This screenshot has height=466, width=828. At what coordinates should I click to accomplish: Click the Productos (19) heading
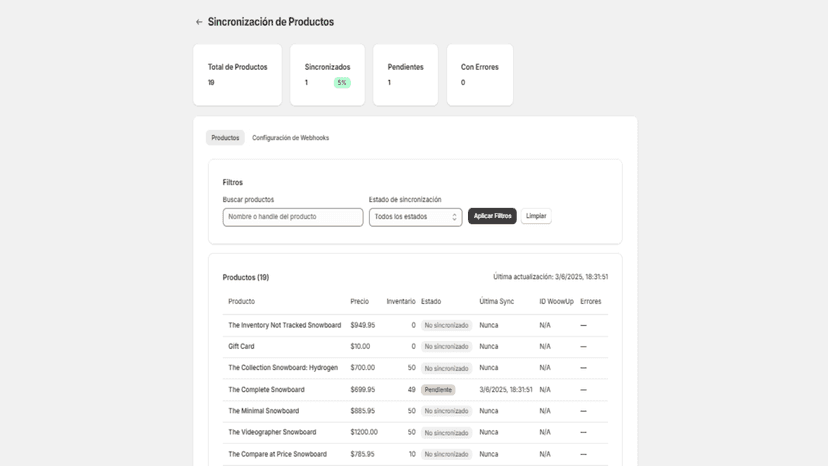coord(246,277)
